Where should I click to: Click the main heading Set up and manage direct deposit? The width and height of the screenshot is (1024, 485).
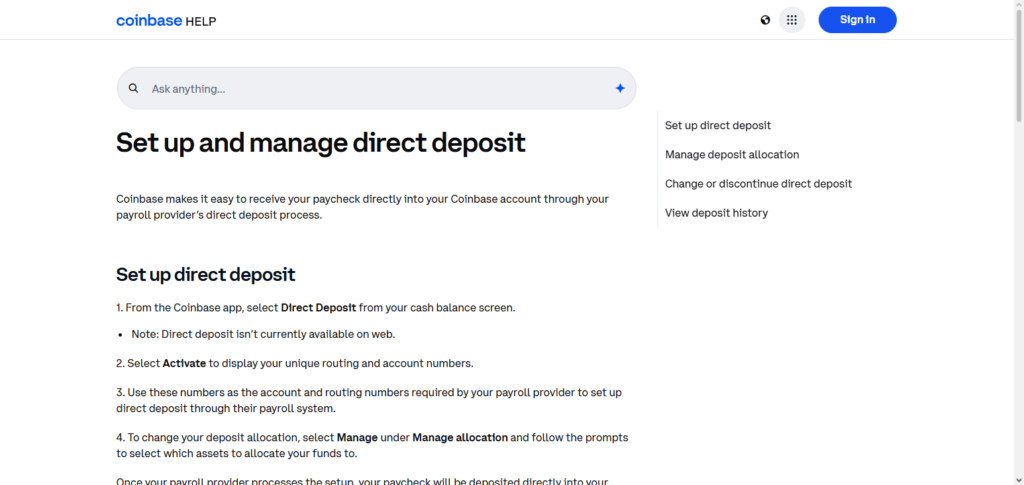click(321, 142)
